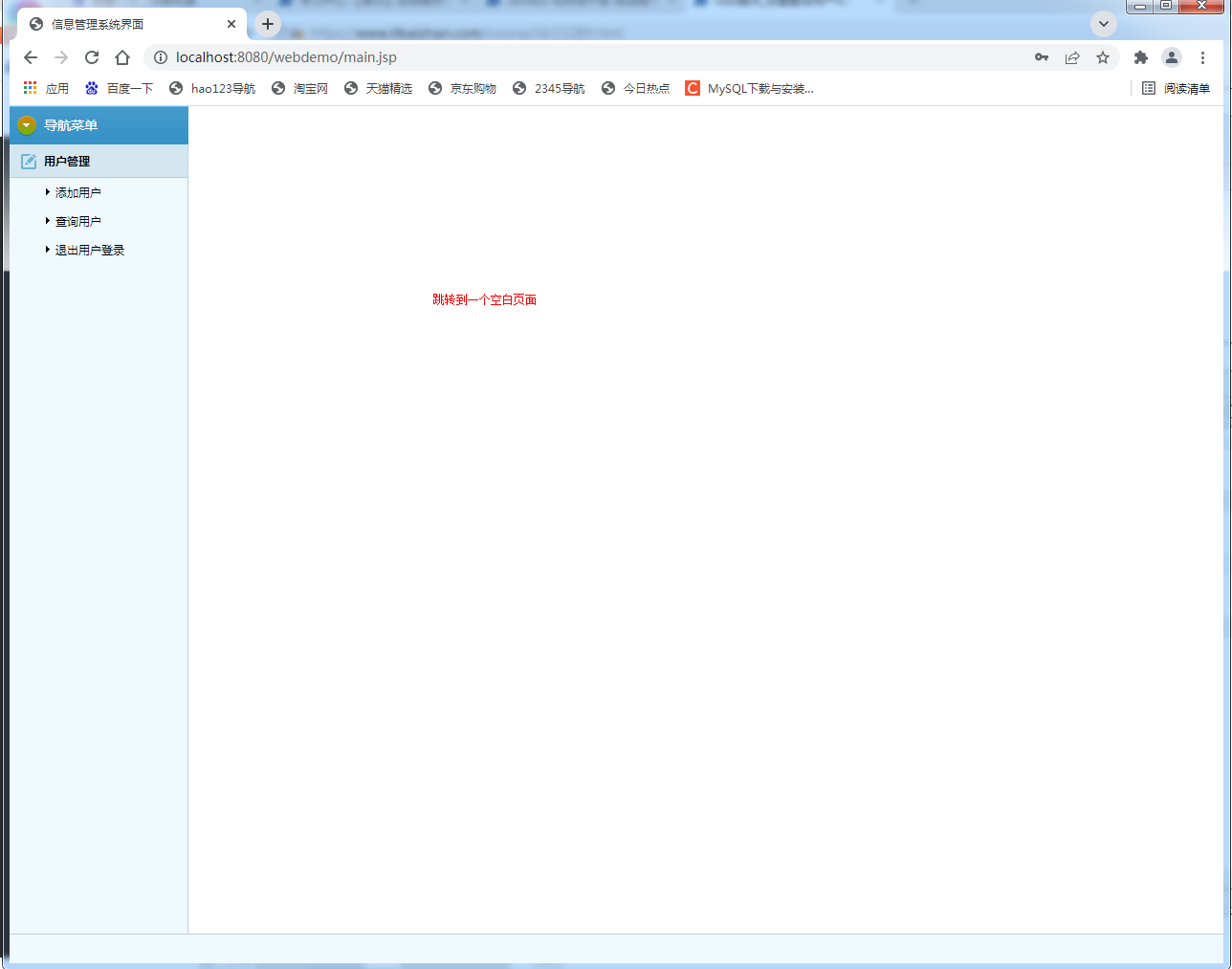The image size is (1232, 969).
Task: Click the window minimize button
Action: tap(1140, 6)
